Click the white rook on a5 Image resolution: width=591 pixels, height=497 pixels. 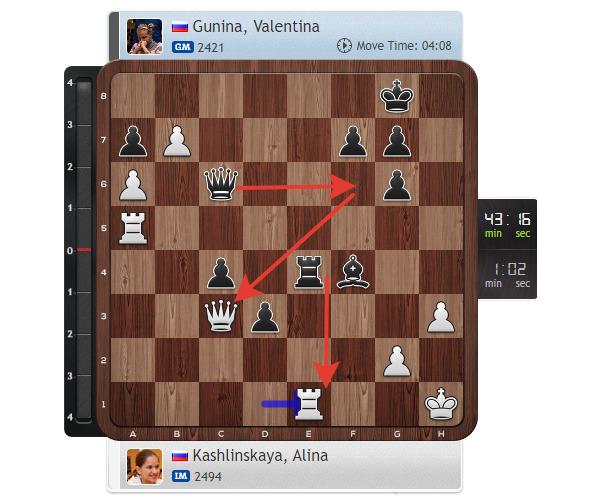(133, 228)
